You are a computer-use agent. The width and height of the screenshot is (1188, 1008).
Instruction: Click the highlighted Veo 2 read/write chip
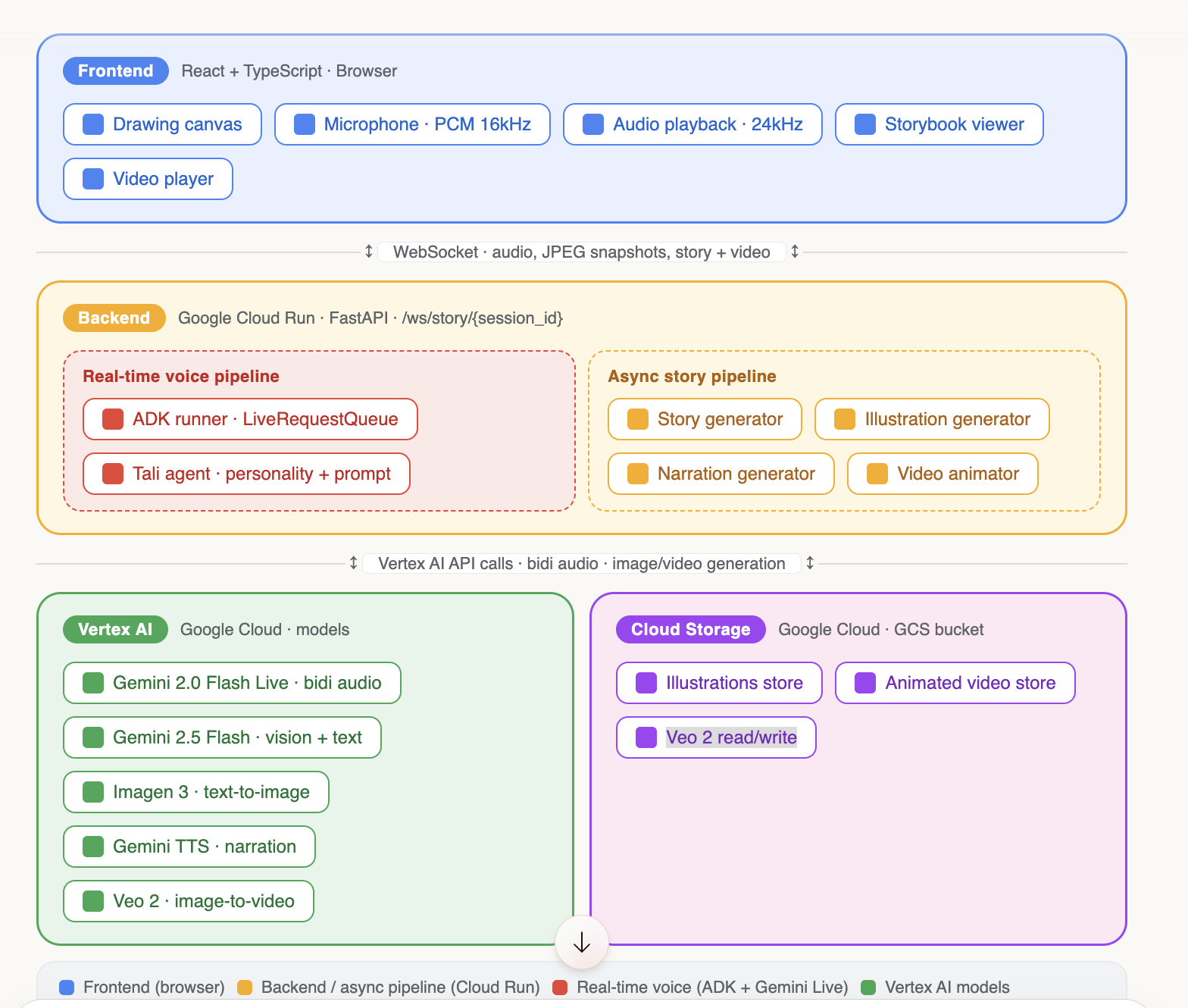[x=716, y=737]
